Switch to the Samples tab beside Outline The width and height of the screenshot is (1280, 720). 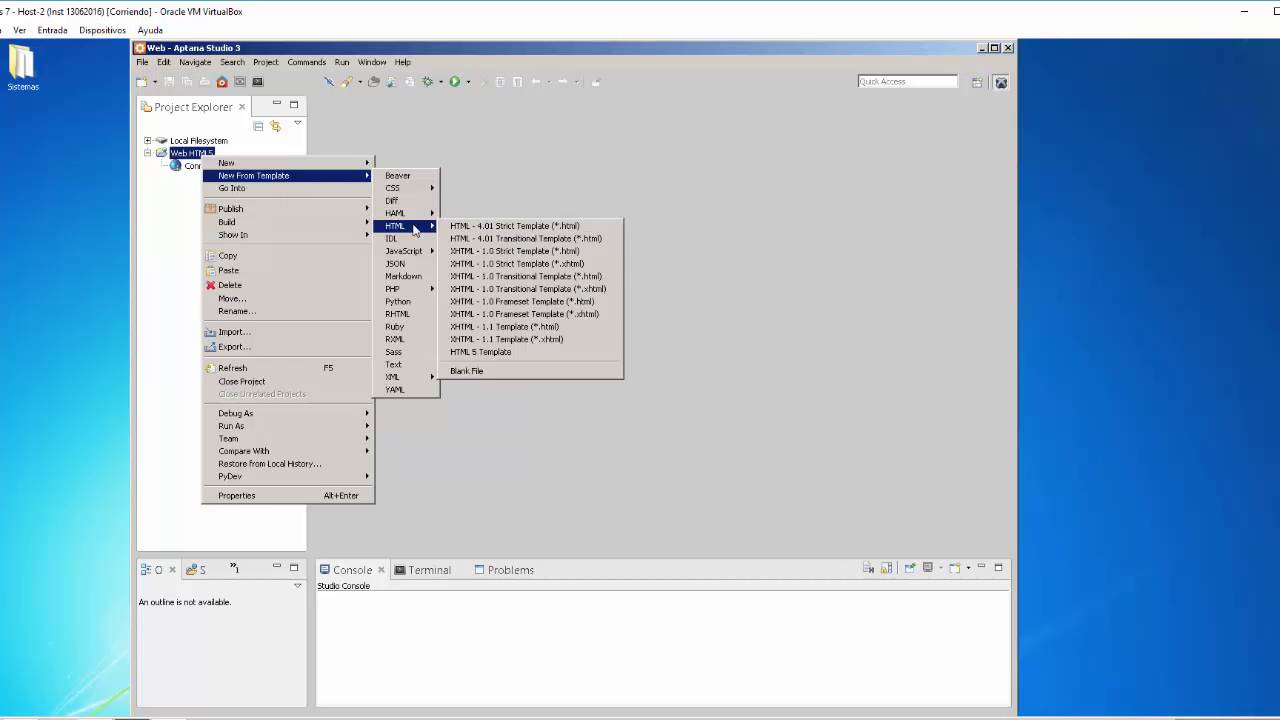pos(196,570)
